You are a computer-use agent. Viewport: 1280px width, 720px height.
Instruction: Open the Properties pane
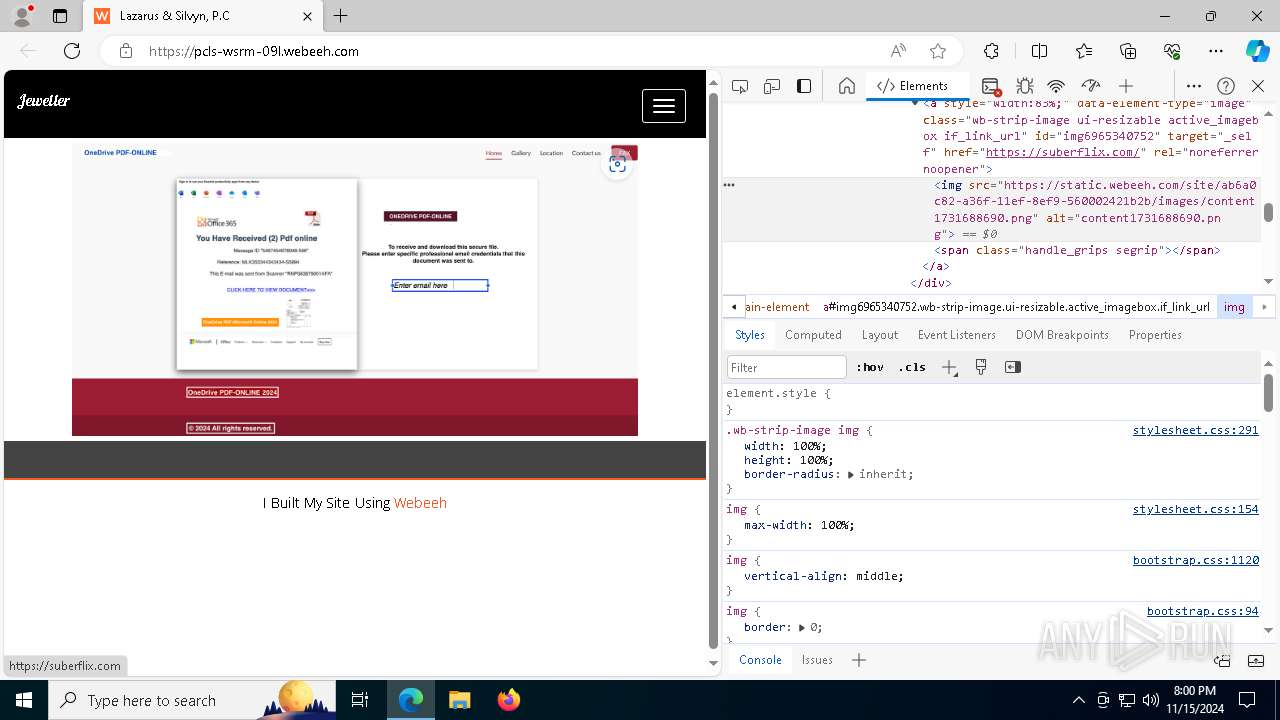[x=1155, y=335]
